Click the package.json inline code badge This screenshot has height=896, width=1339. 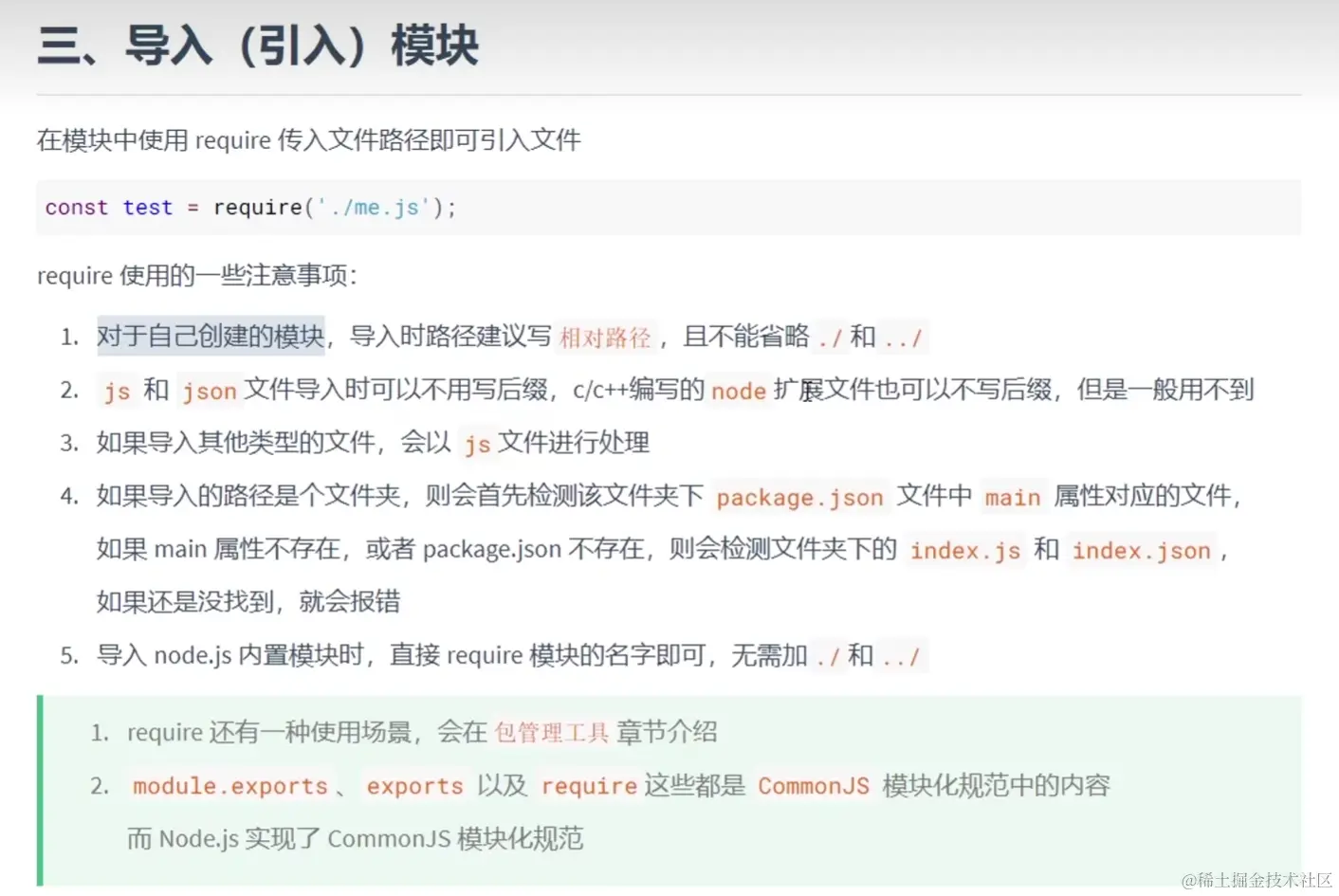(x=798, y=497)
